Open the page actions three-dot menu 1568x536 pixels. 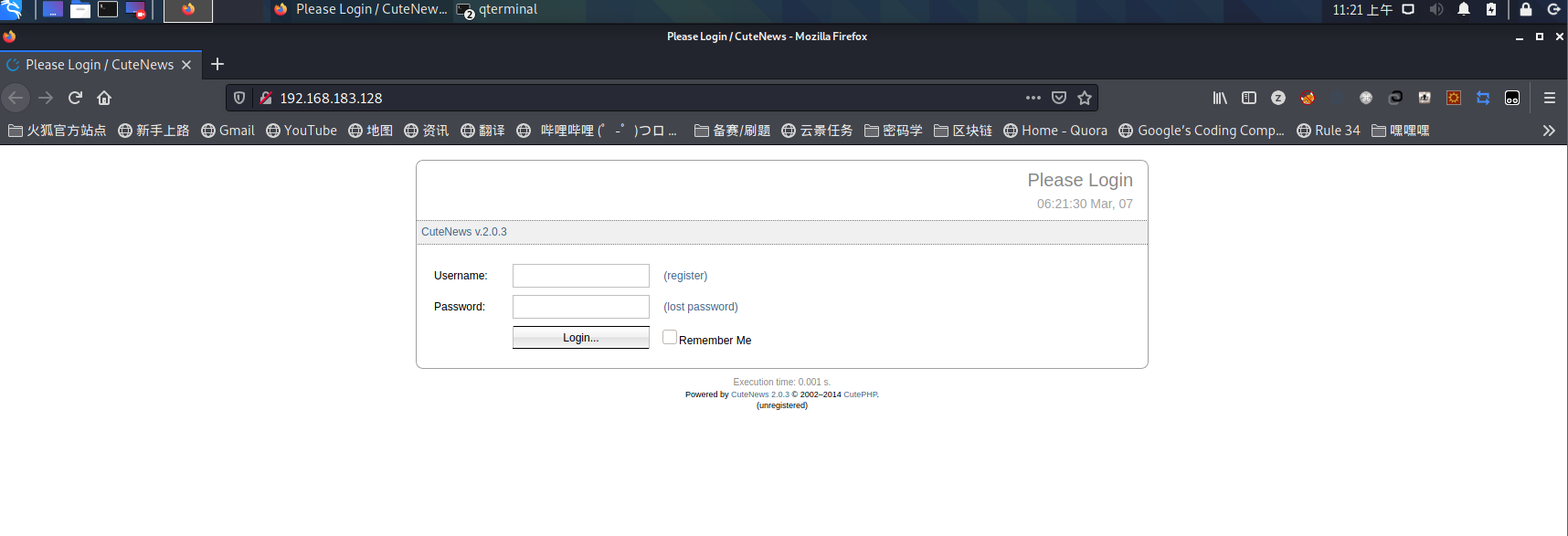(1033, 98)
